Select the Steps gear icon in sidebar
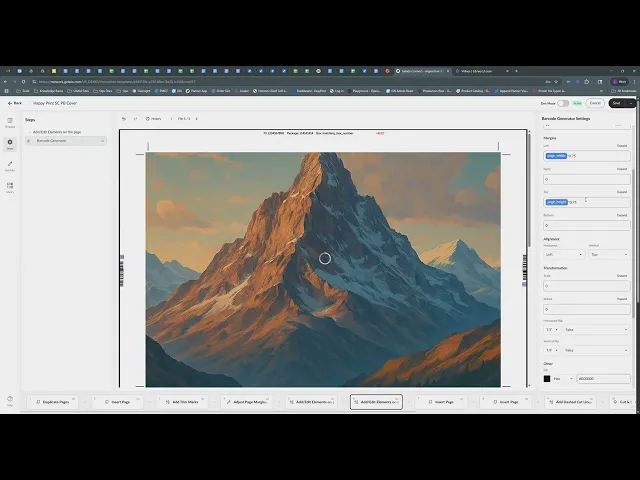Screen dimensions: 640x480 click(x=10, y=144)
